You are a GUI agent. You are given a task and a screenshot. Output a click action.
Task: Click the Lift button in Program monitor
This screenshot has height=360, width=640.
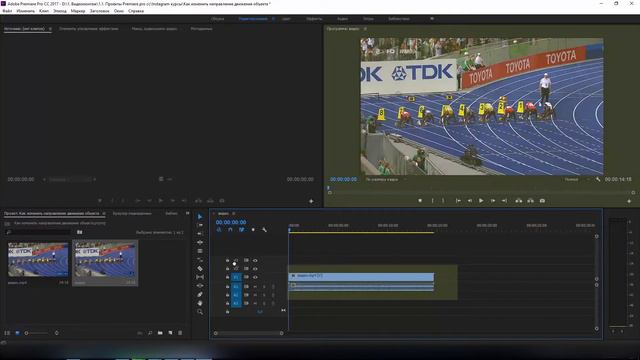coord(518,201)
